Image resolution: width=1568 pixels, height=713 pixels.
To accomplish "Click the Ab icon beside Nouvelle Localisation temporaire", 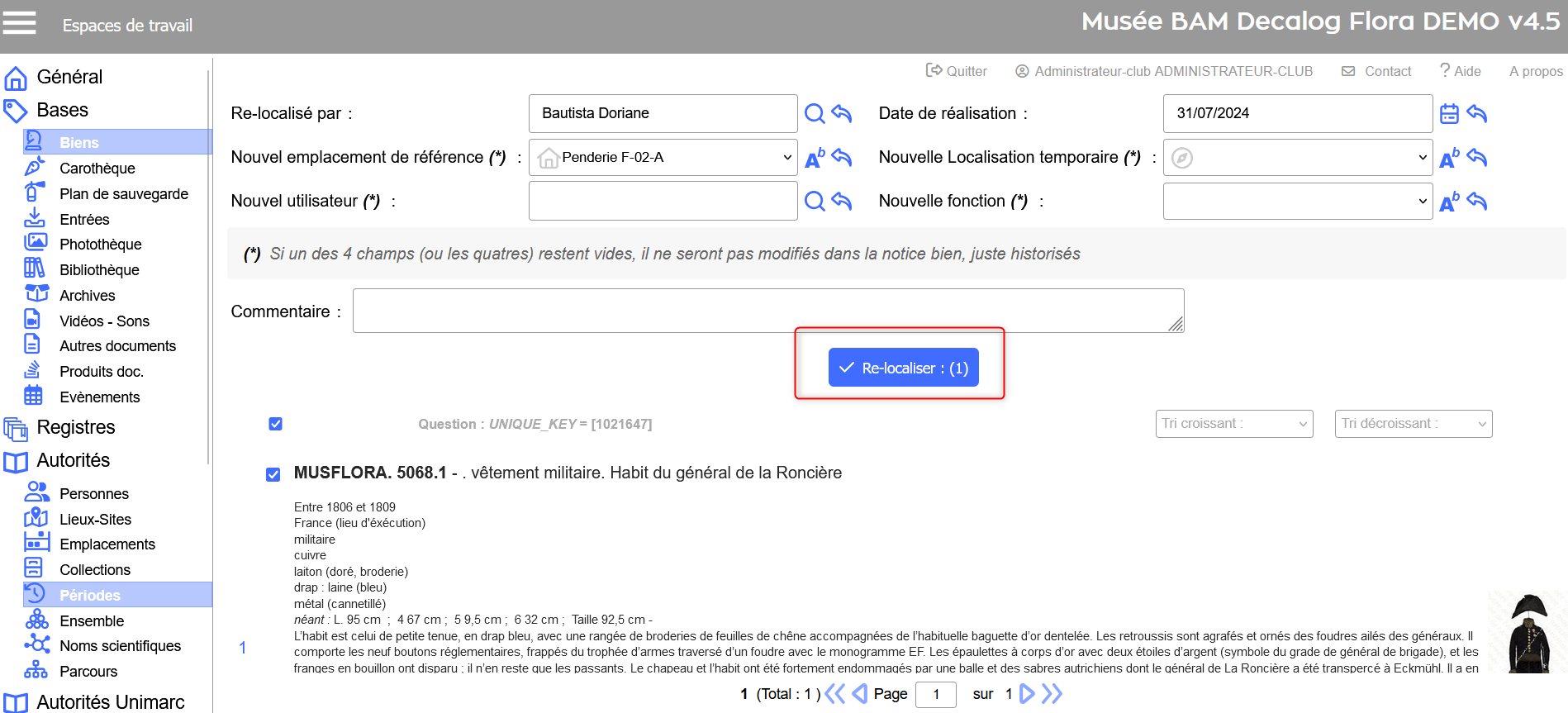I will pos(1449,158).
